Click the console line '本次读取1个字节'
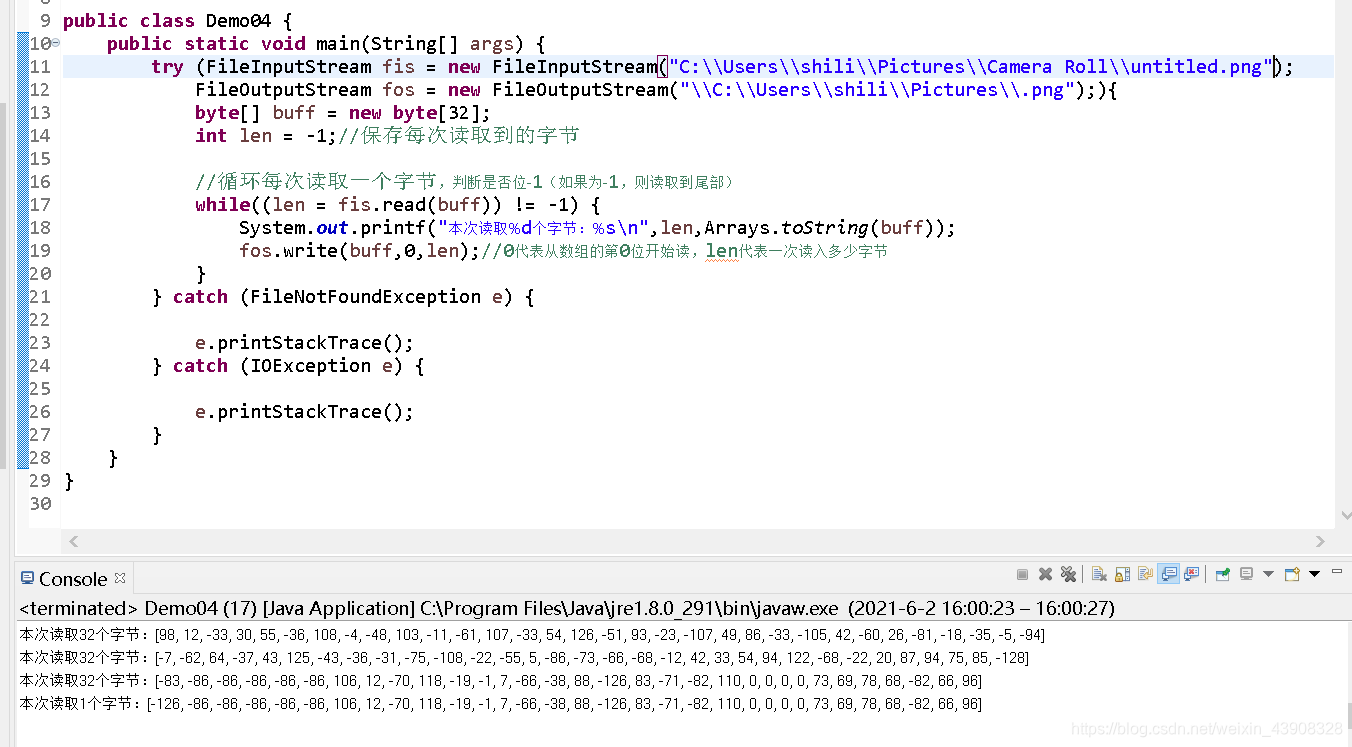 point(501,704)
